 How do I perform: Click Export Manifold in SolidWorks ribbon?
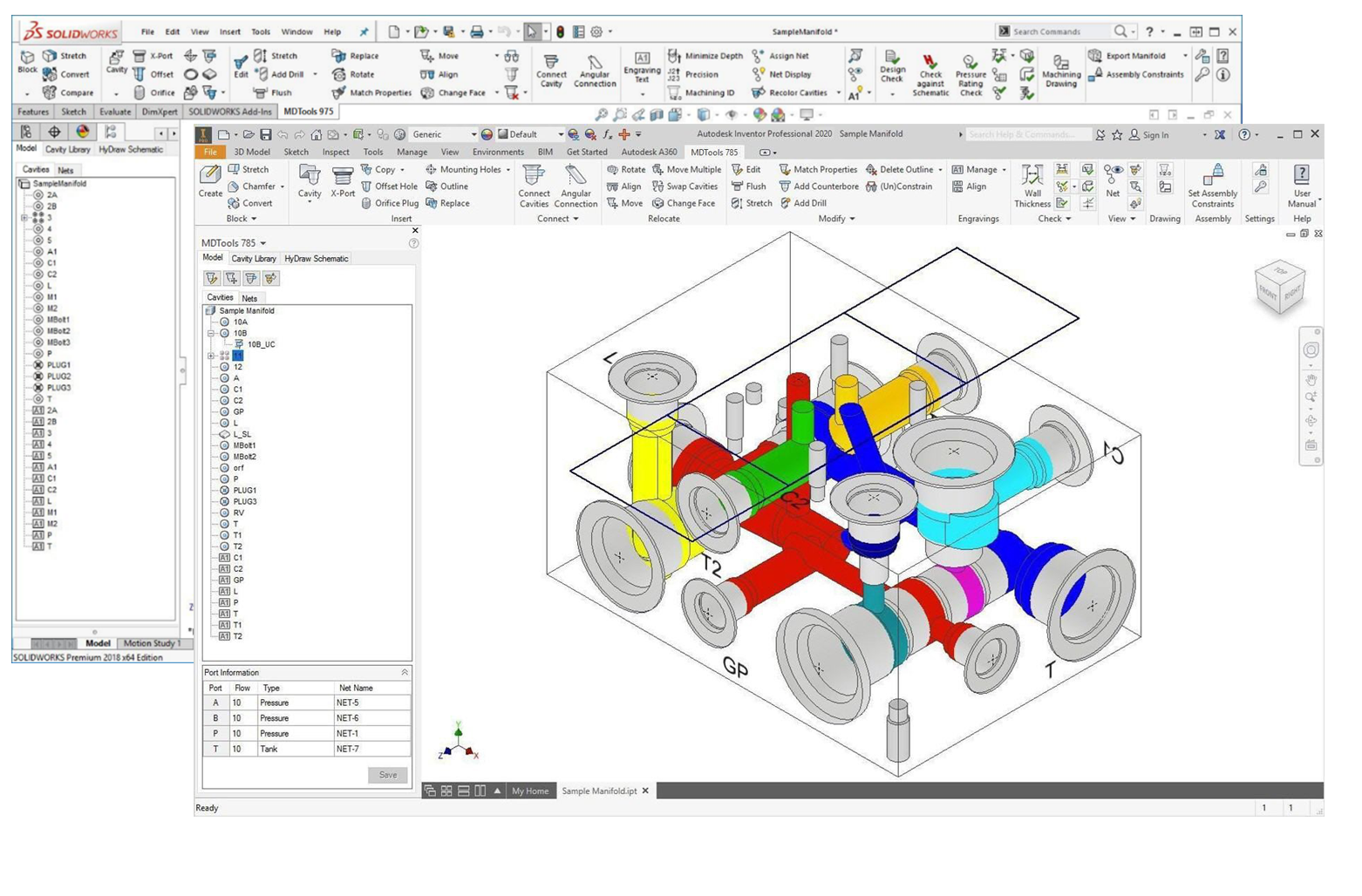tap(1127, 56)
